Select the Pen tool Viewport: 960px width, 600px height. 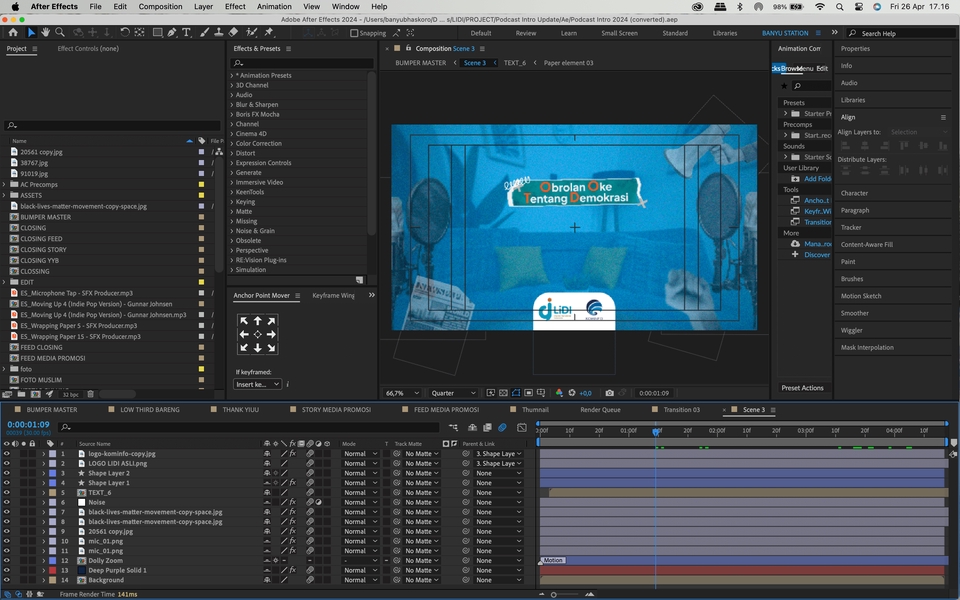coord(170,31)
